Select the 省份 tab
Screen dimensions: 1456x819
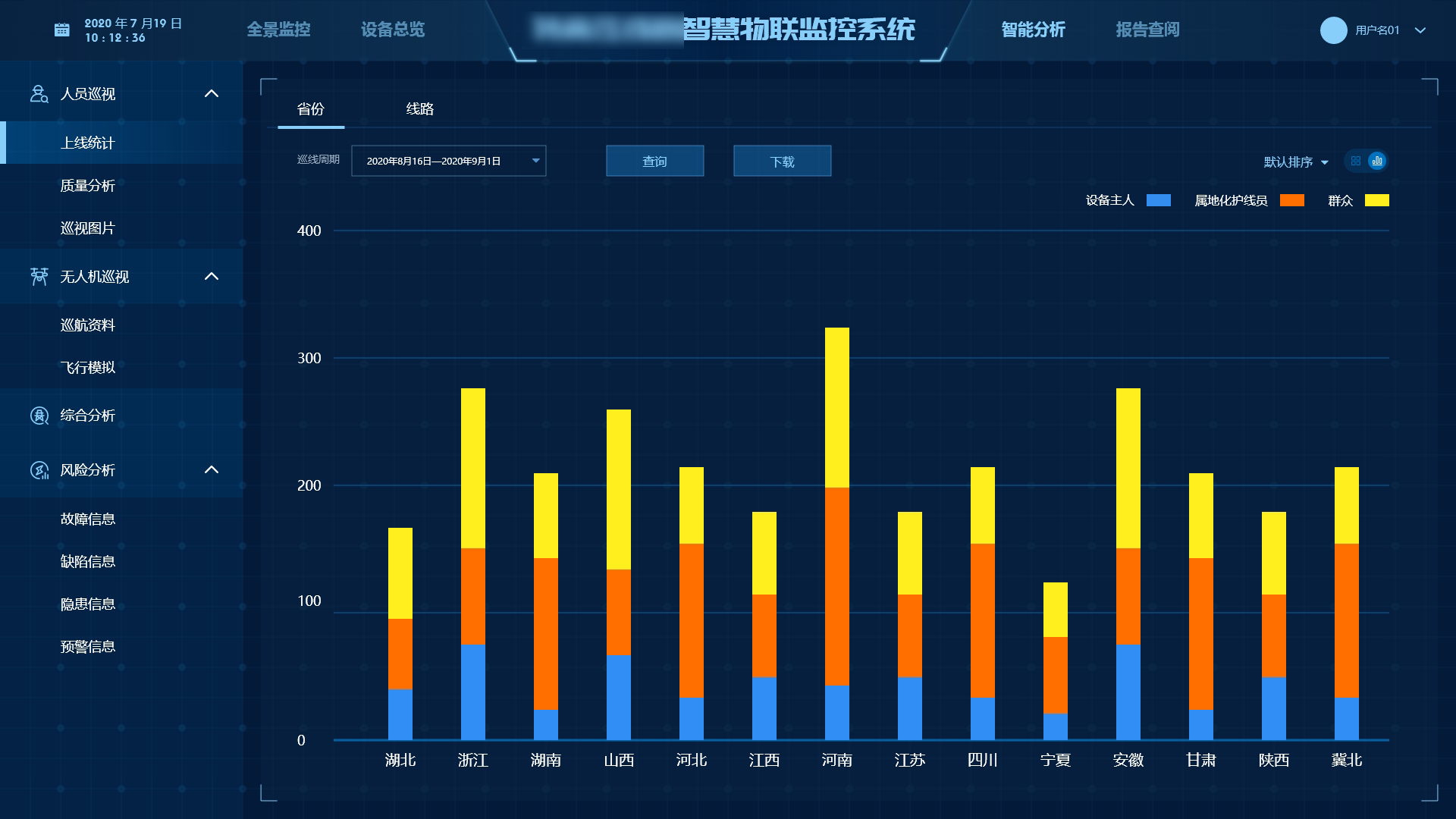coord(311,109)
